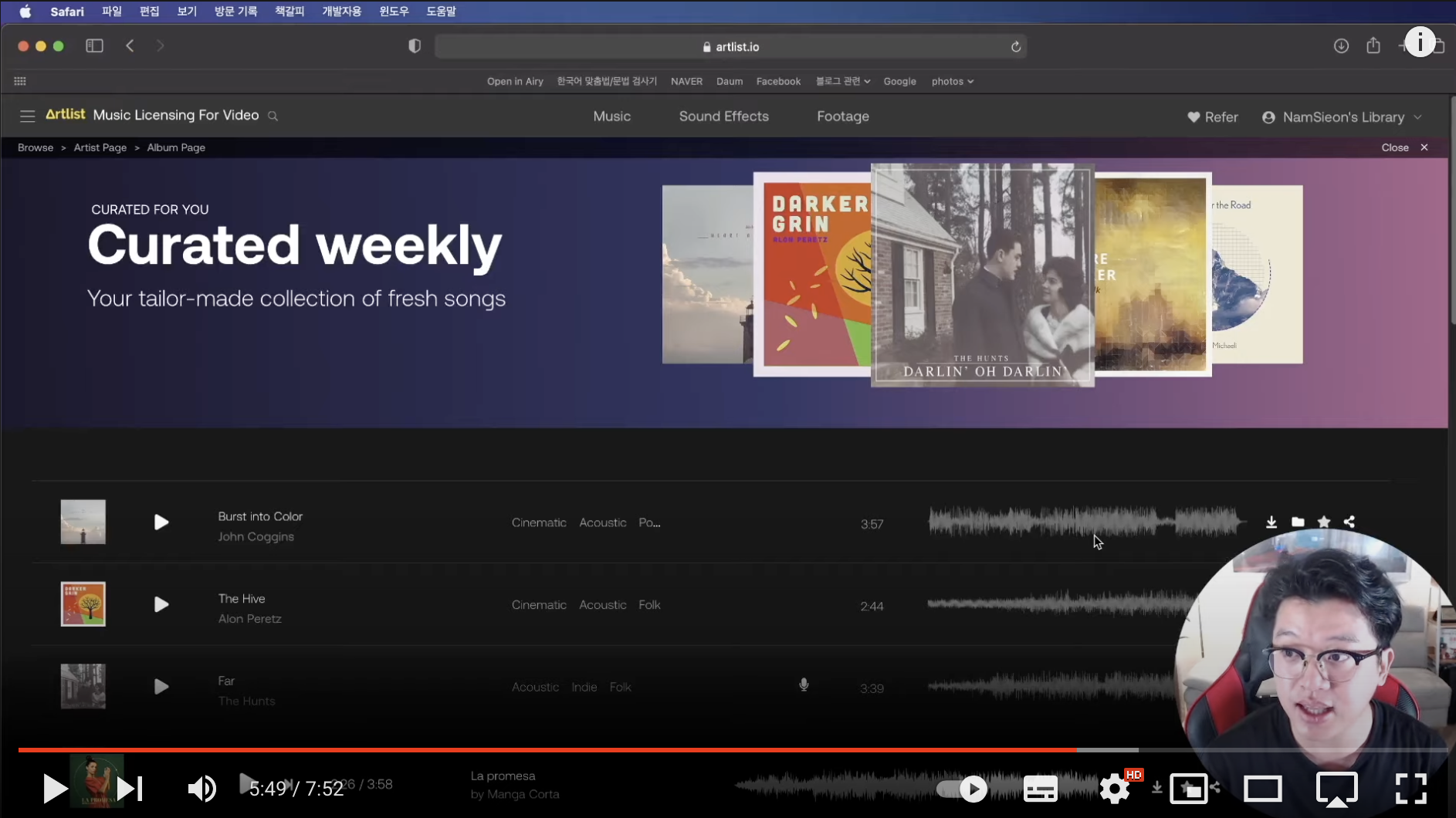Image resolution: width=1456 pixels, height=818 pixels.
Task: Skip to the next video
Action: (130, 789)
